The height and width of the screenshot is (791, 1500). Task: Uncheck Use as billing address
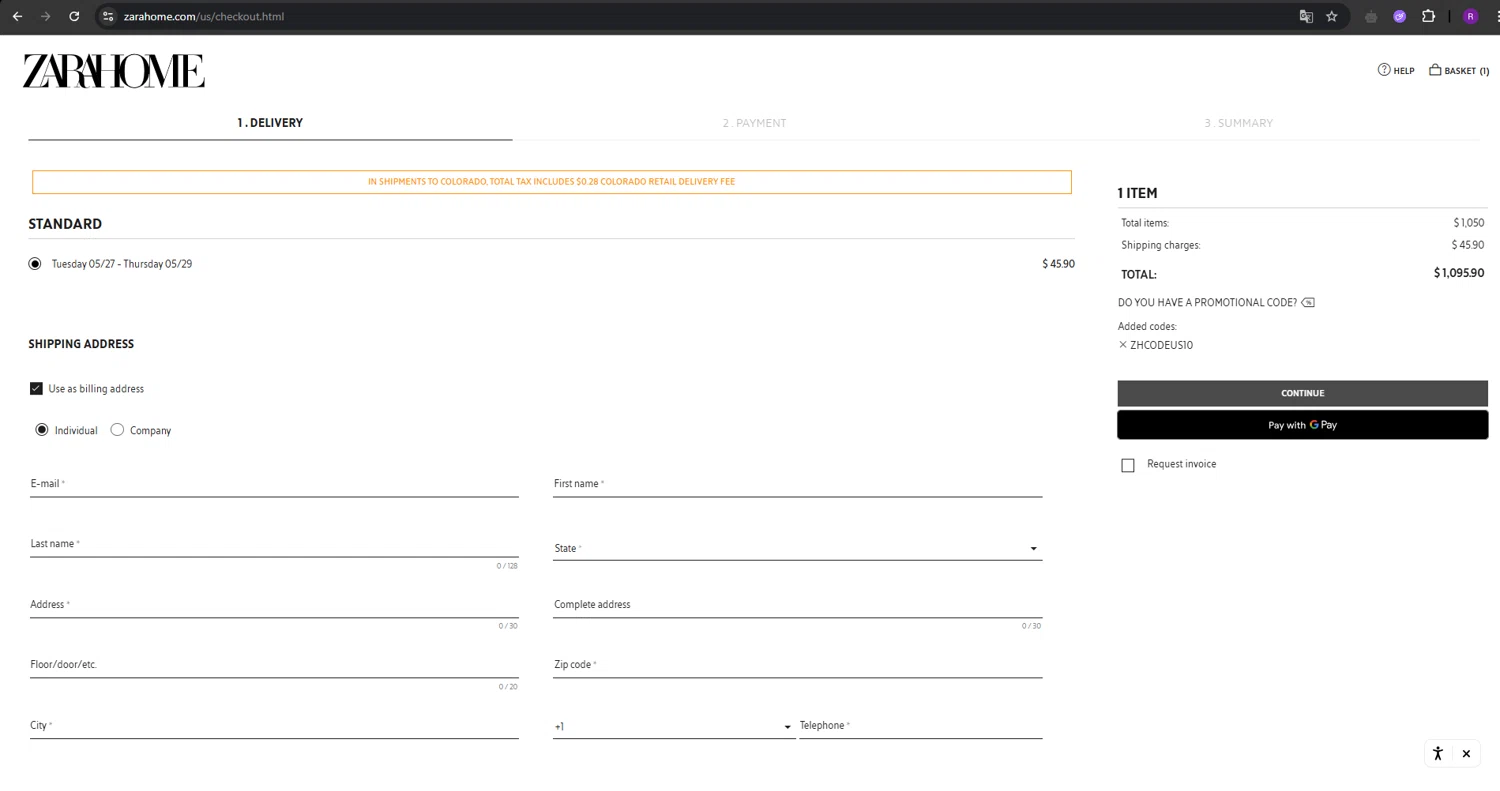(36, 389)
